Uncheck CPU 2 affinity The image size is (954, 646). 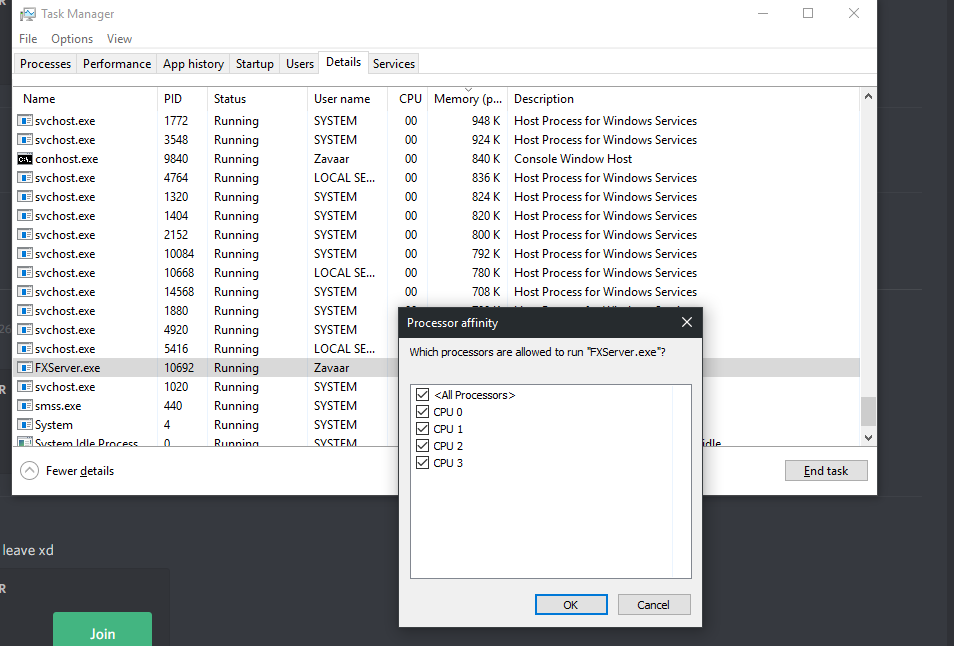[x=422, y=446]
